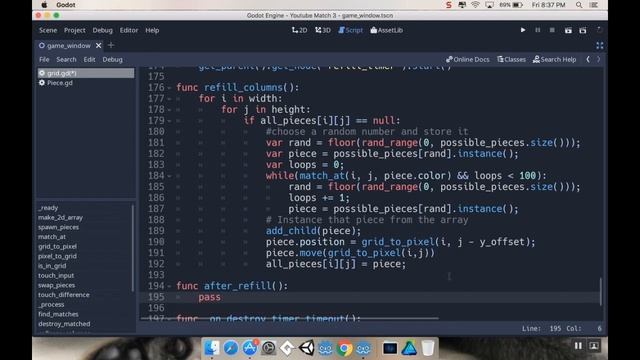Screen dimensions: 640x360
Task: Open the script File menu
Action: coord(44,60)
